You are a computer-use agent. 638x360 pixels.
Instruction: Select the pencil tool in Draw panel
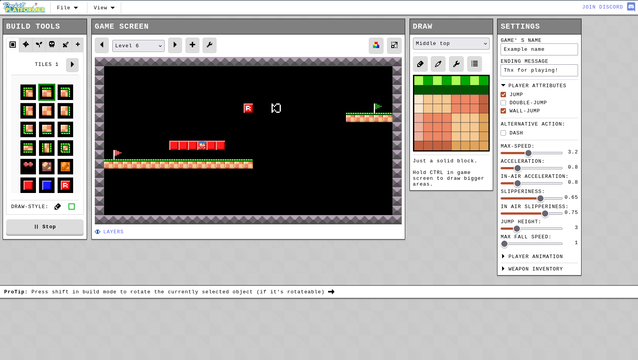tap(438, 64)
